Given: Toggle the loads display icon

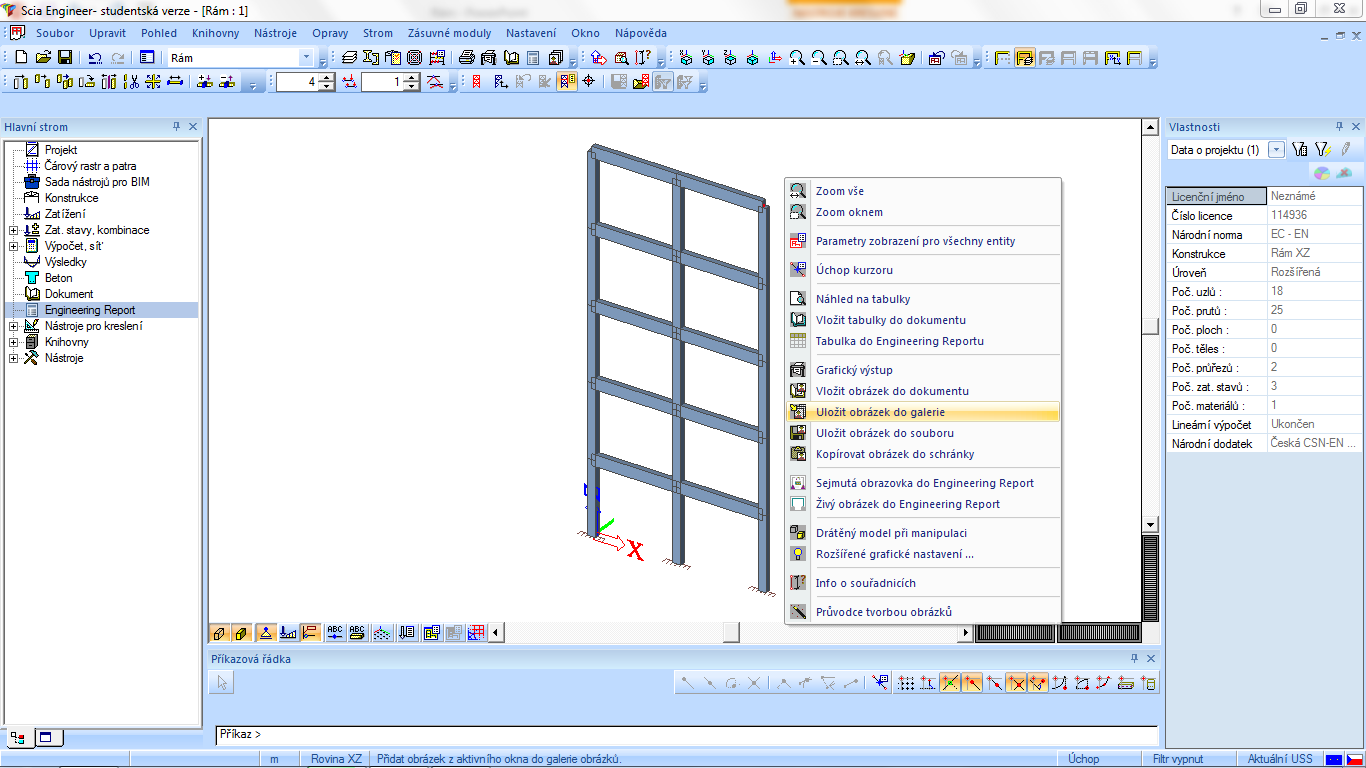Looking at the screenshot, I should (288, 632).
